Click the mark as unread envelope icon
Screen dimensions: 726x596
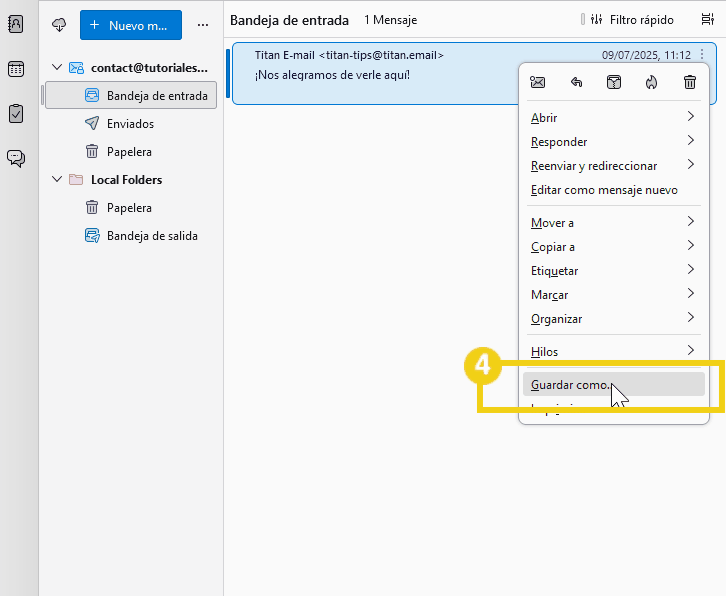tap(538, 82)
